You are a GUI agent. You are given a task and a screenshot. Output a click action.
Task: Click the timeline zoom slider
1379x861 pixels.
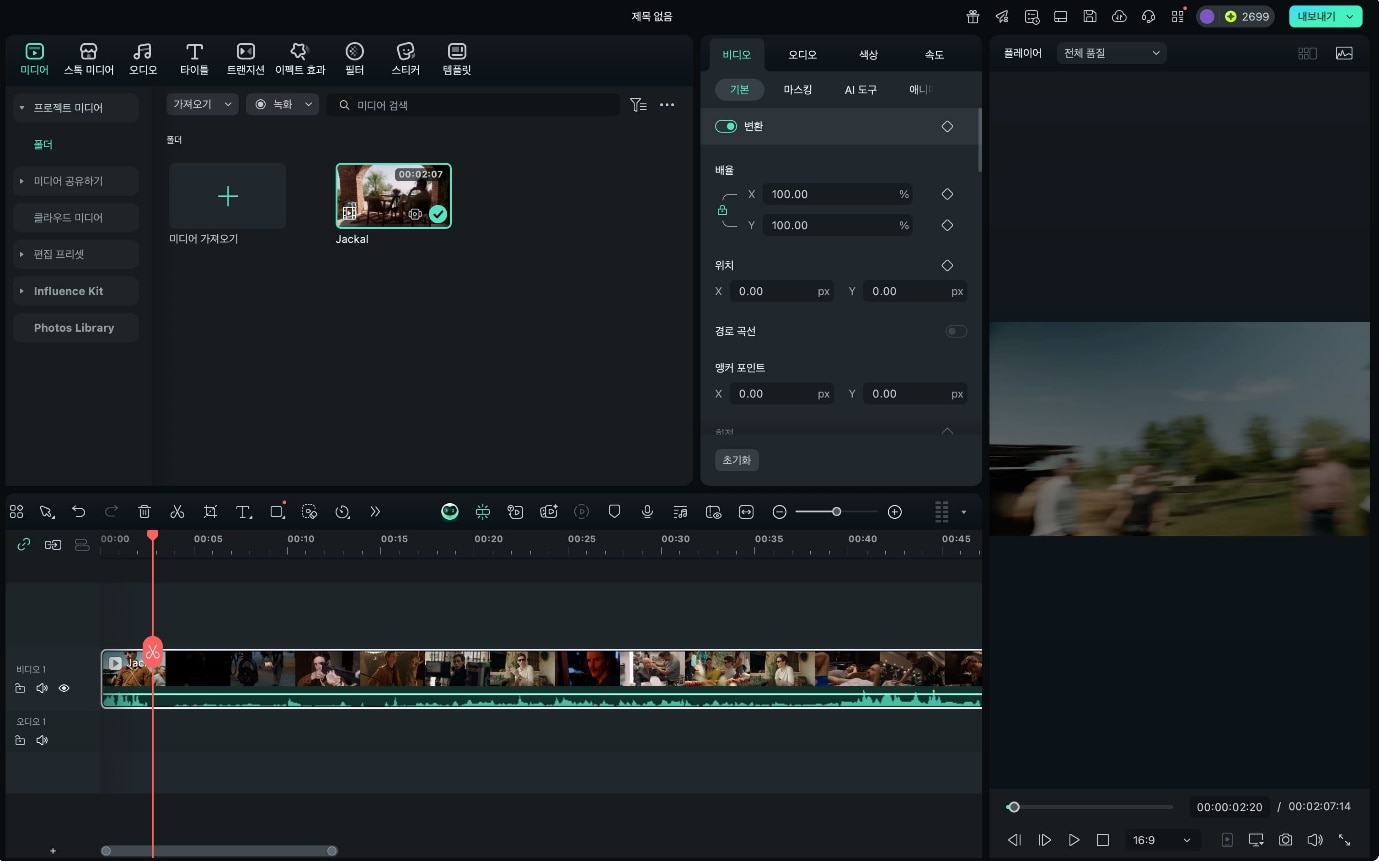click(x=836, y=512)
